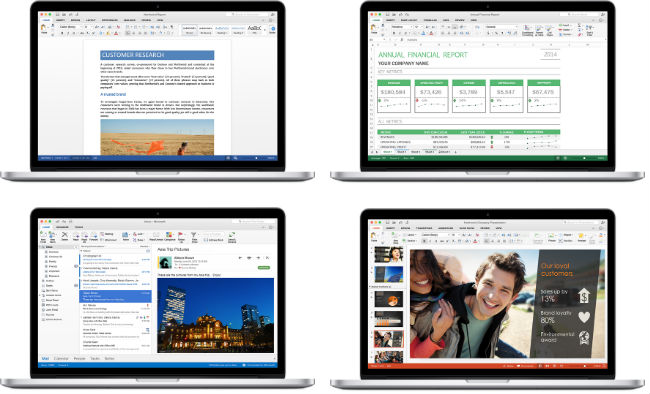This screenshot has height=394, width=650.
Task: Open the Page Layout tab in Excel
Action: tap(409, 20)
